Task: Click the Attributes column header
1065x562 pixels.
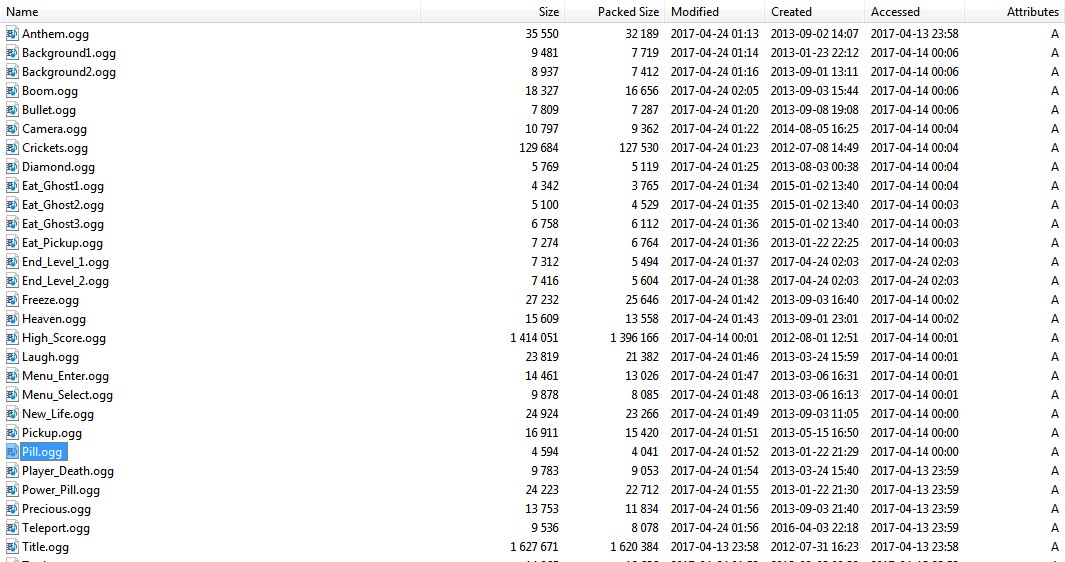Action: (x=1032, y=12)
